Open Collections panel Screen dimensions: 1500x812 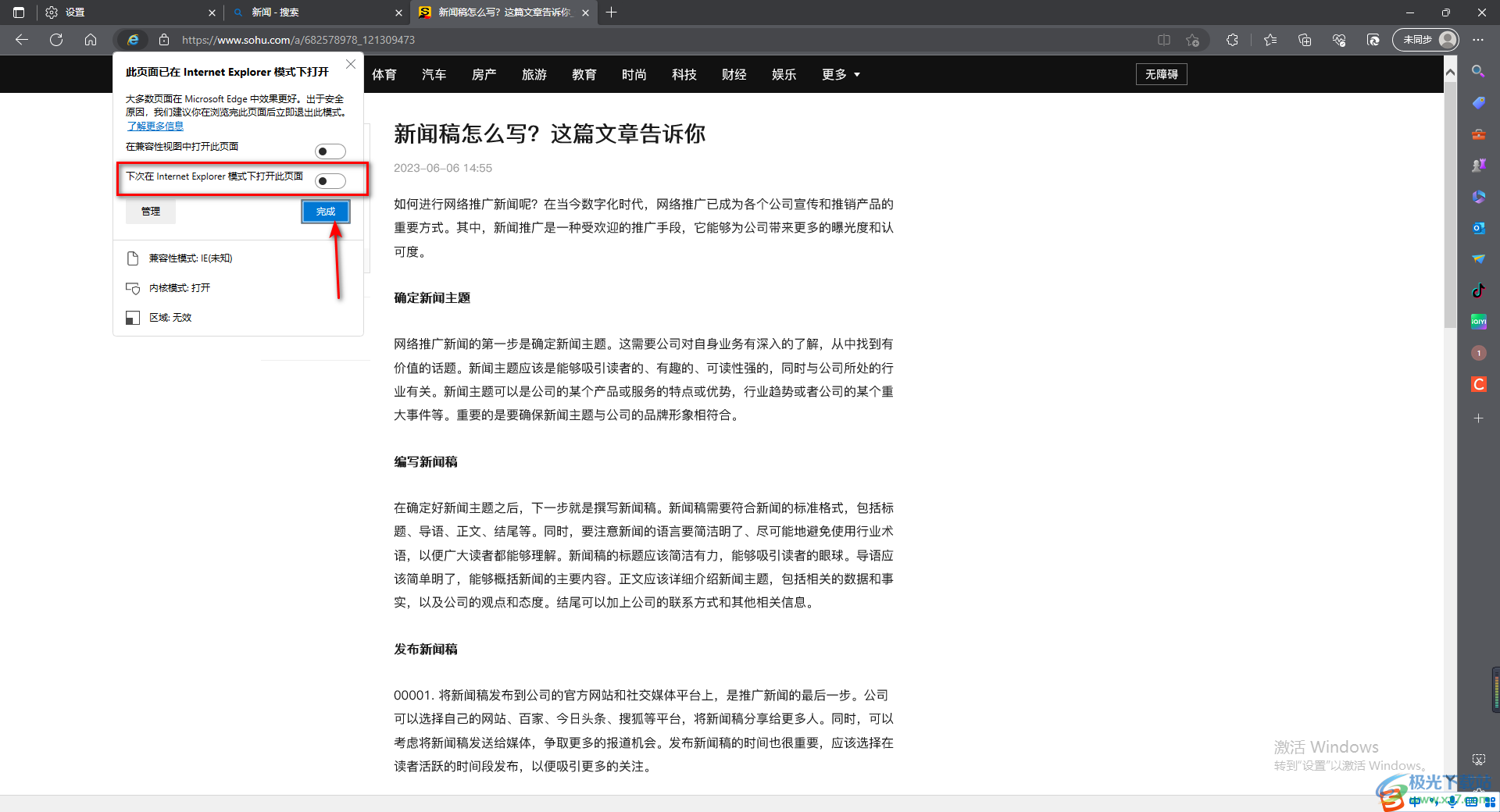(1305, 40)
